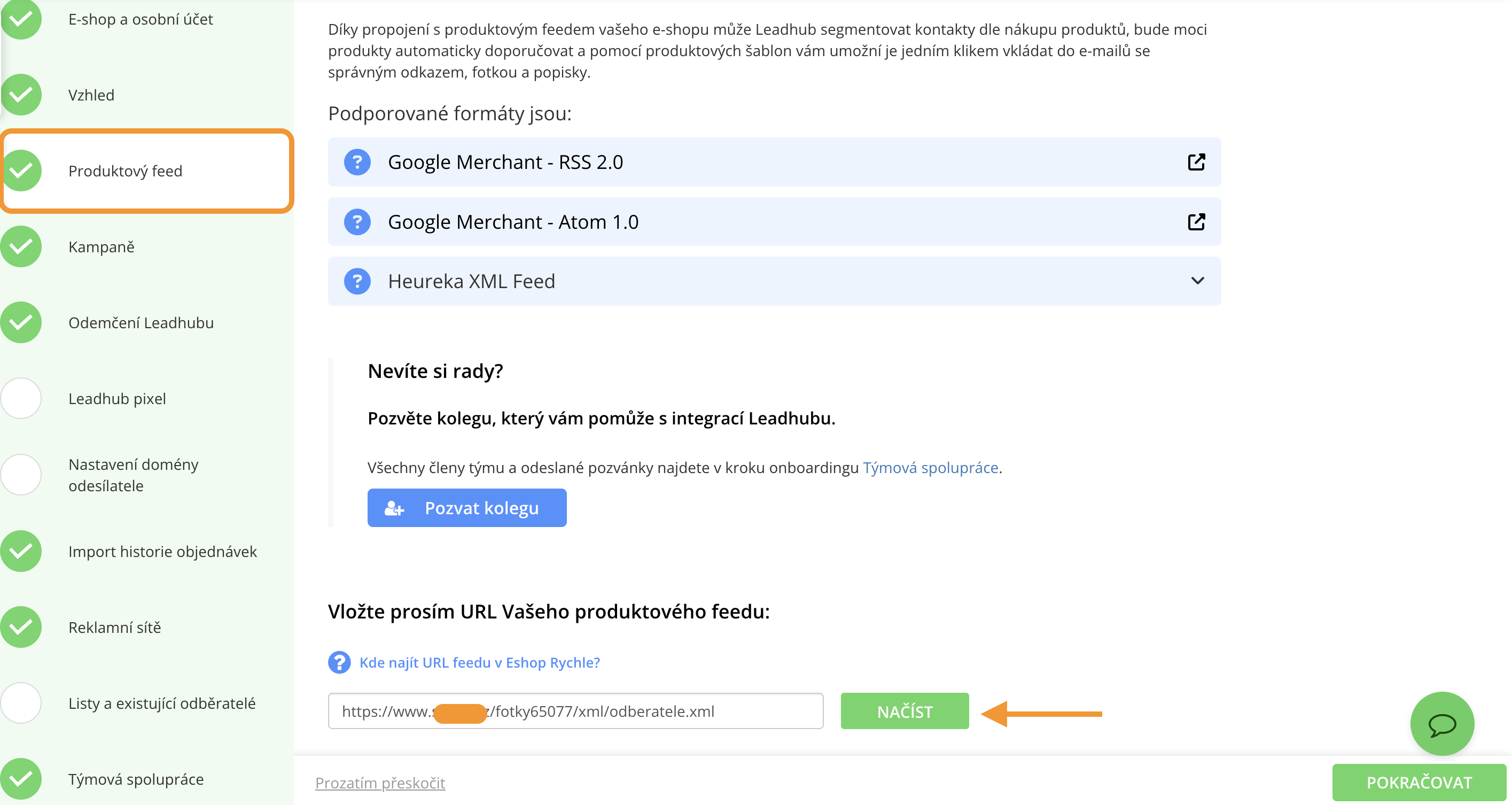Viewport: 1512px width, 805px height.
Task: Follow the Týmová spolupráce inline link
Action: tap(930, 468)
